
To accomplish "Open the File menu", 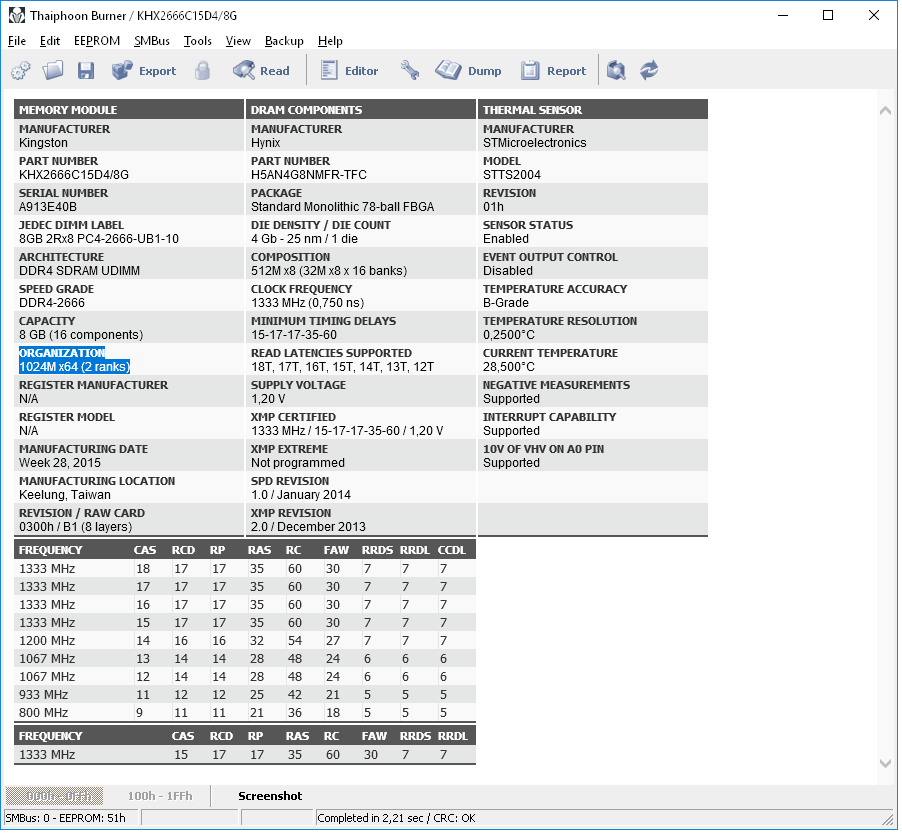I will coord(17,41).
